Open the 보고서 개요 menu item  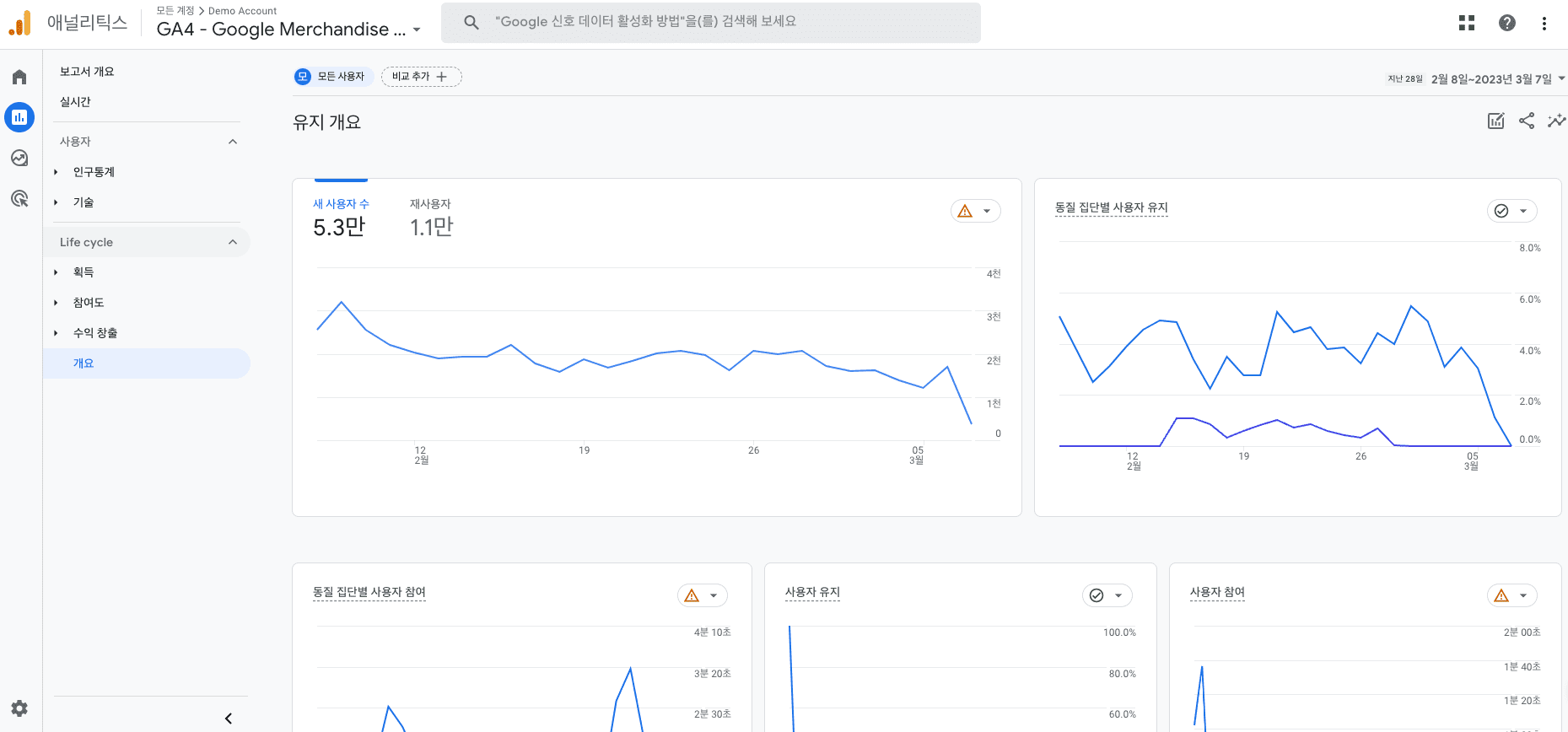click(x=87, y=72)
